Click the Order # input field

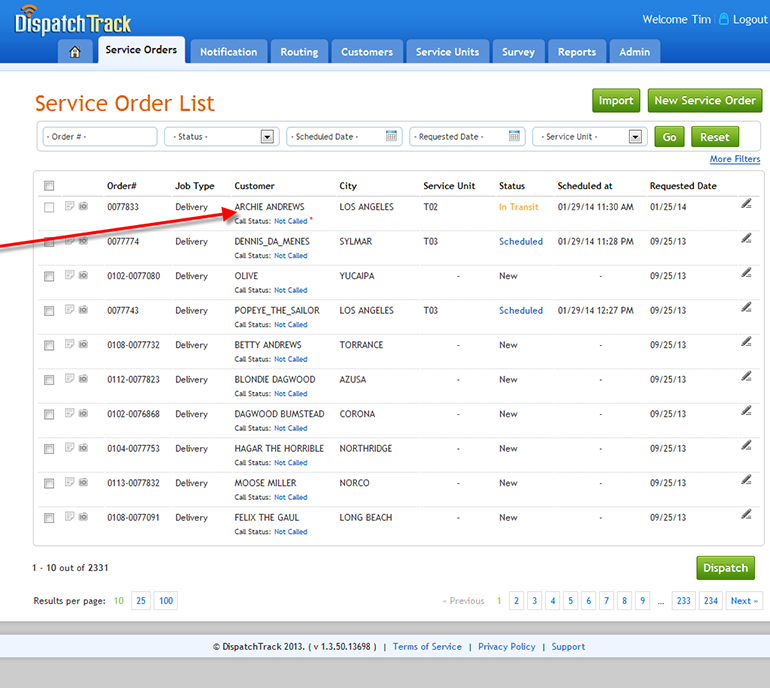click(99, 137)
